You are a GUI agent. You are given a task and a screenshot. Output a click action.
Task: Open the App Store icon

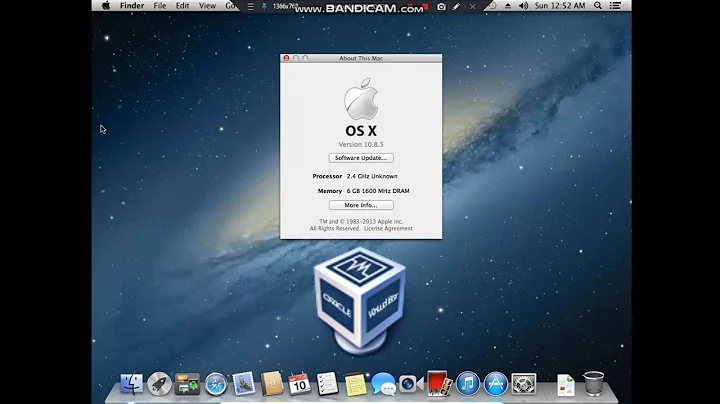[x=495, y=383]
